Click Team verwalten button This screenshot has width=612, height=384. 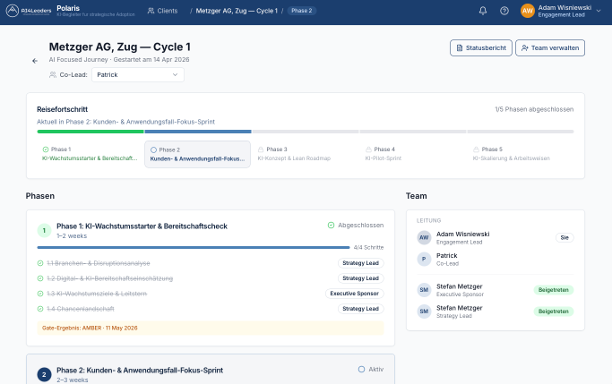click(550, 48)
